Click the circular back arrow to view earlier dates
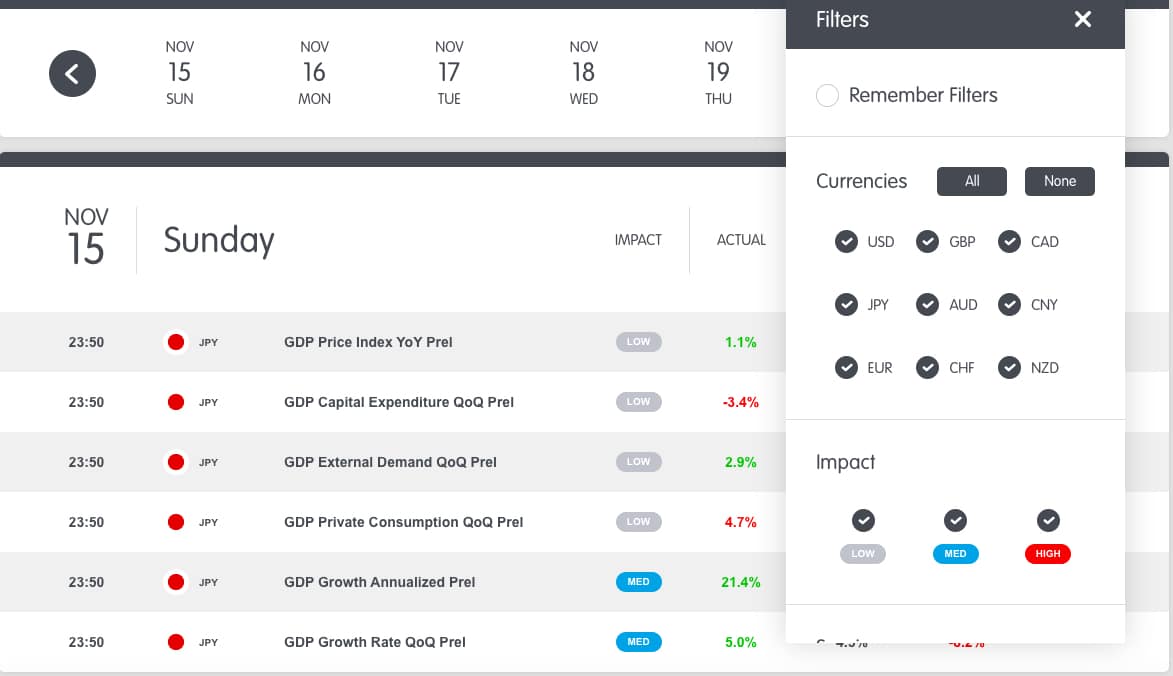The image size is (1173, 676). click(72, 73)
